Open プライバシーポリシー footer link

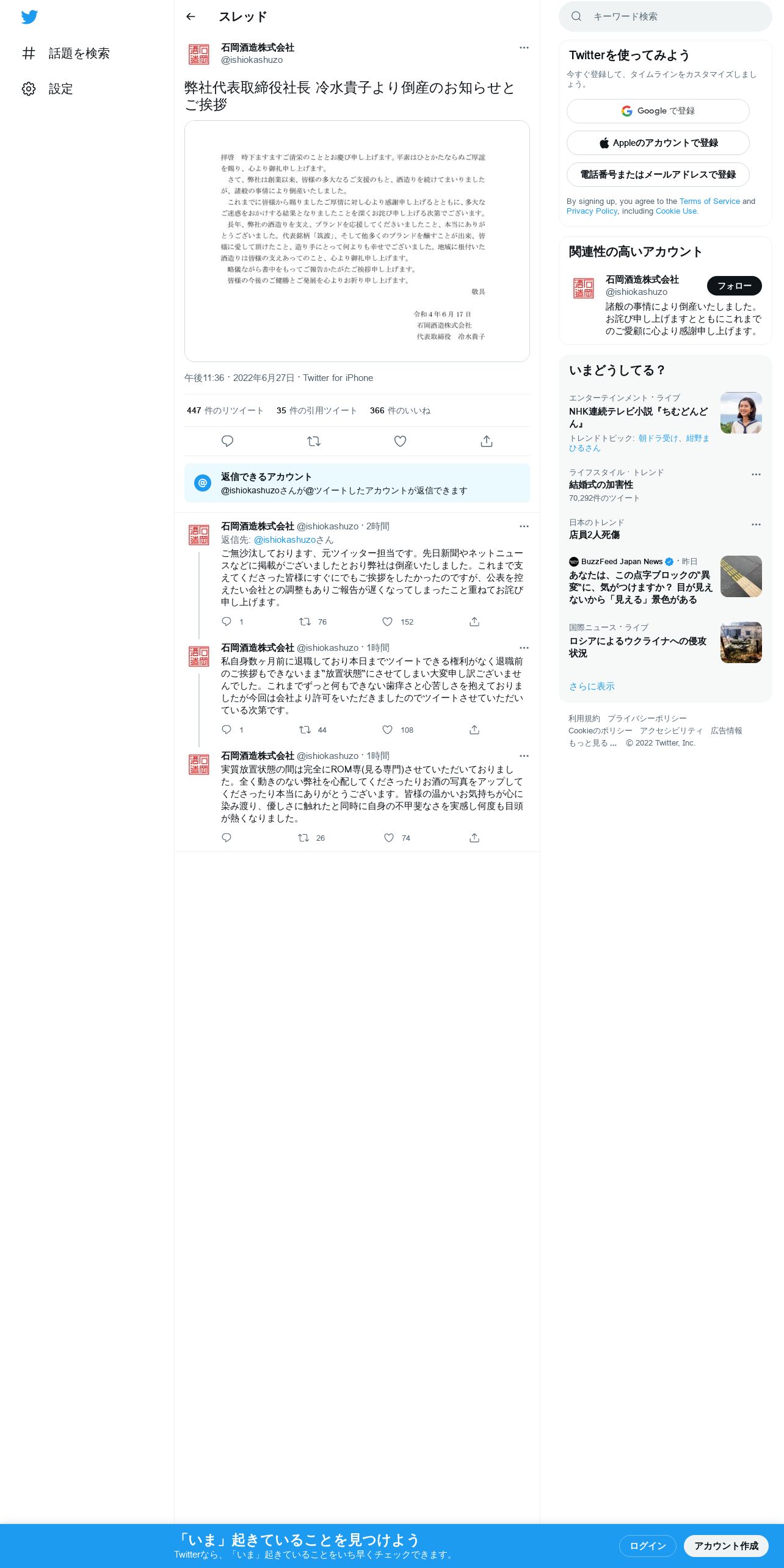coord(647,719)
